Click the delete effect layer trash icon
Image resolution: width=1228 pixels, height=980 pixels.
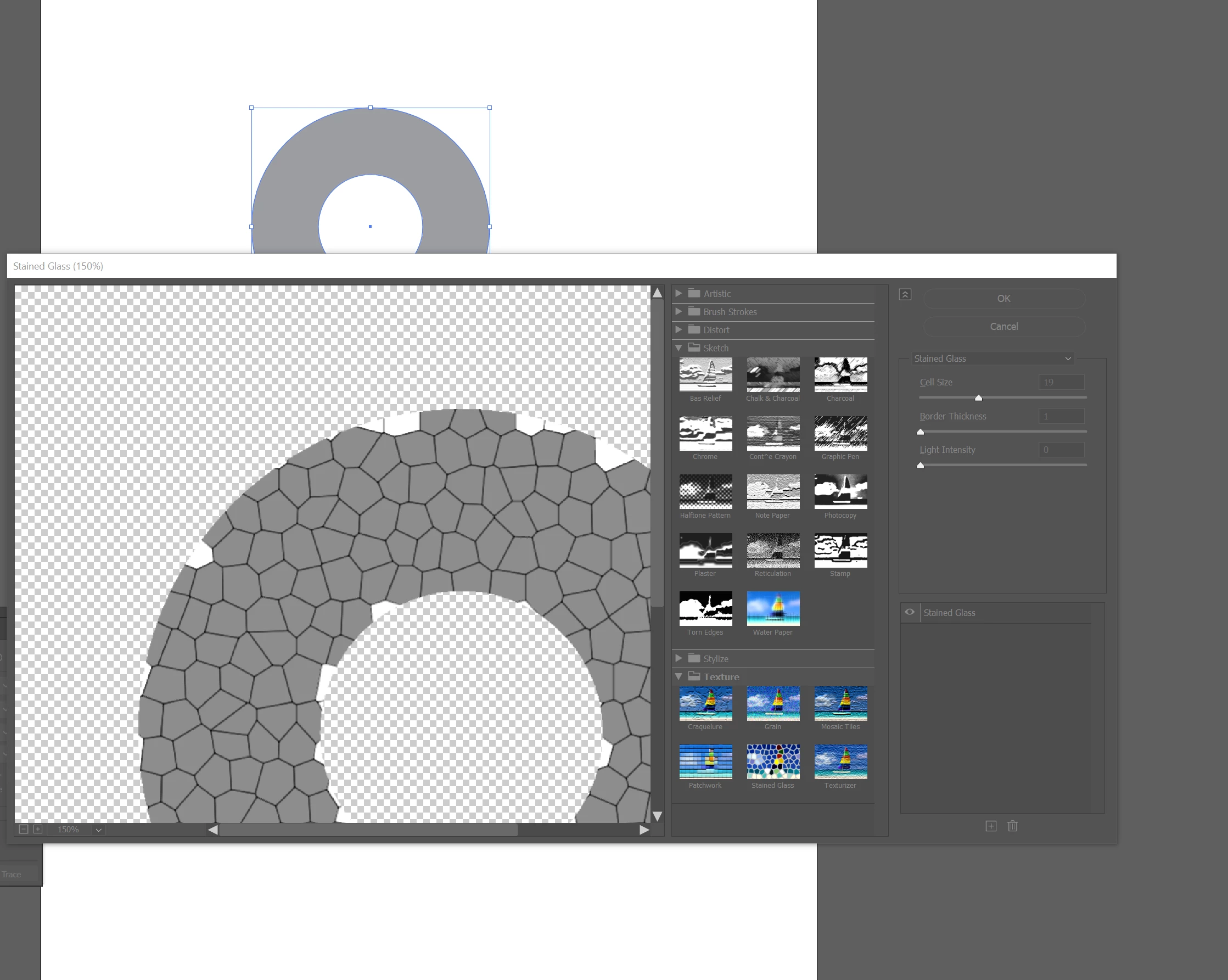pos(1012,826)
